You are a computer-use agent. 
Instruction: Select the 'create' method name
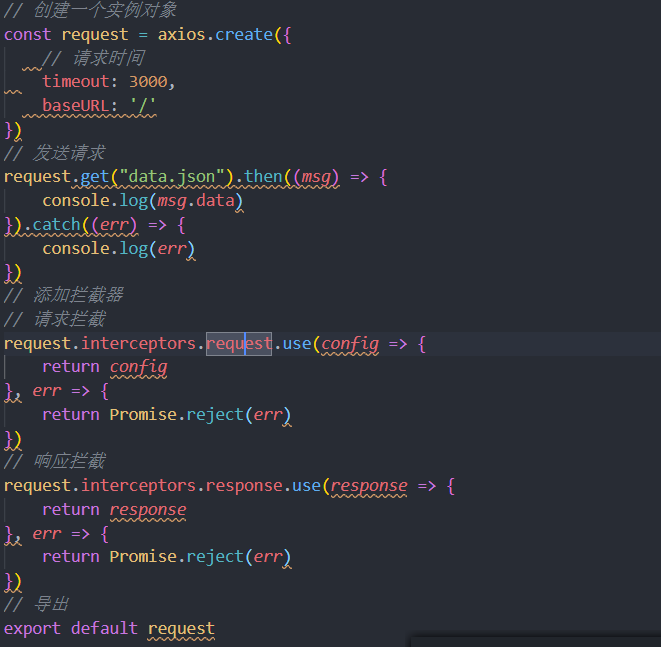pos(244,35)
